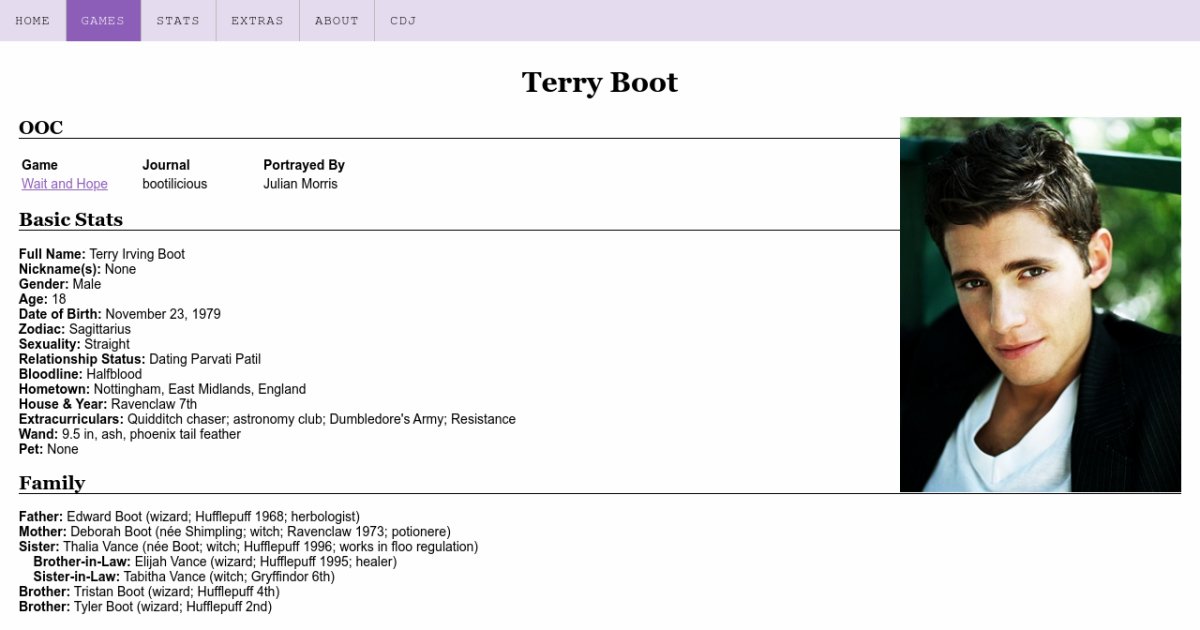Click the Journal column header
The height and width of the screenshot is (630, 1200).
(165, 165)
